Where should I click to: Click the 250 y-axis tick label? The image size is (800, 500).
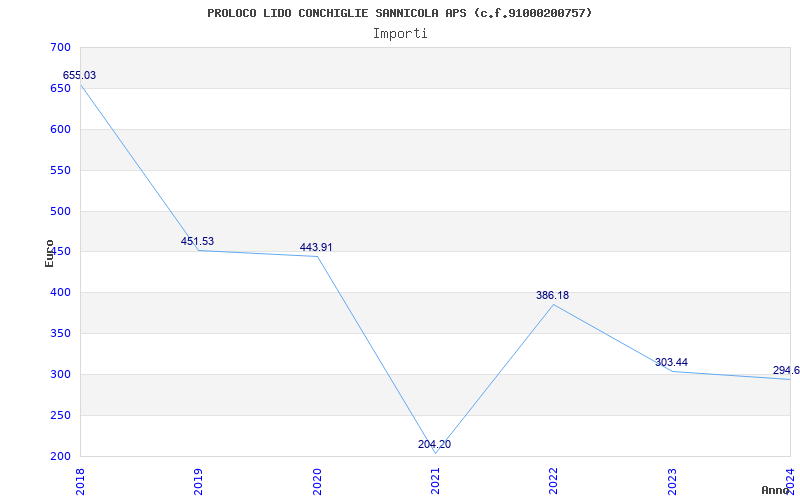pos(60,415)
